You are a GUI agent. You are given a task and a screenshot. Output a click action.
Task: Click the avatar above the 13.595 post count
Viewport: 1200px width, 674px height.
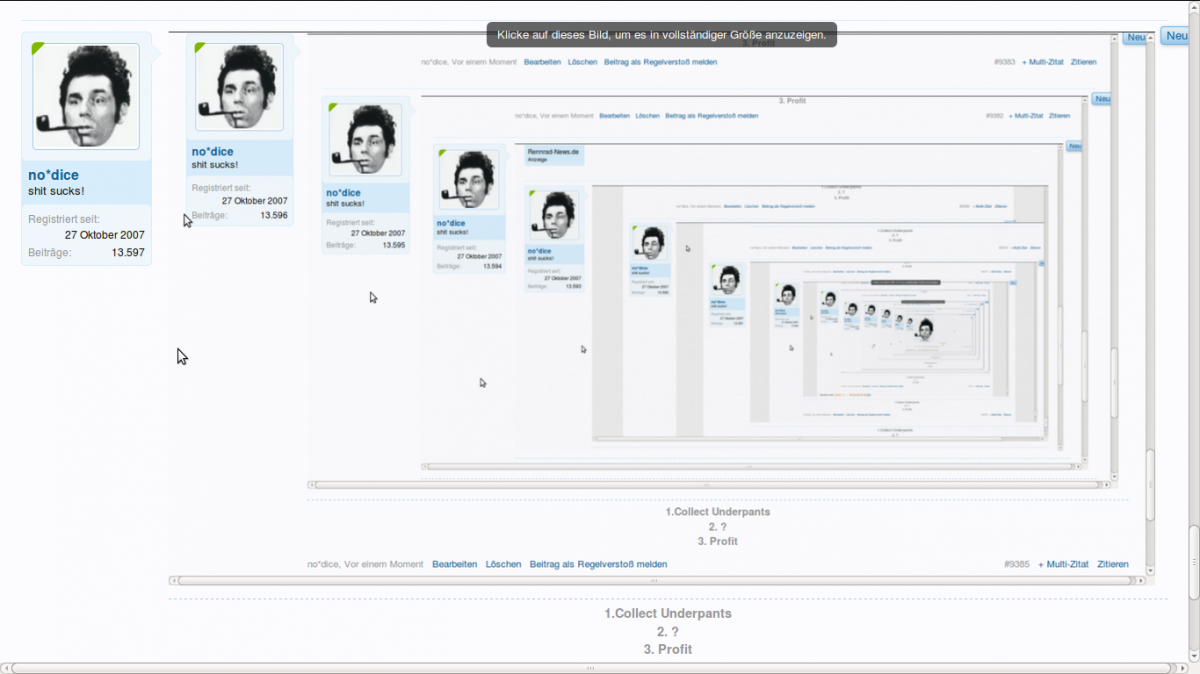(x=365, y=140)
